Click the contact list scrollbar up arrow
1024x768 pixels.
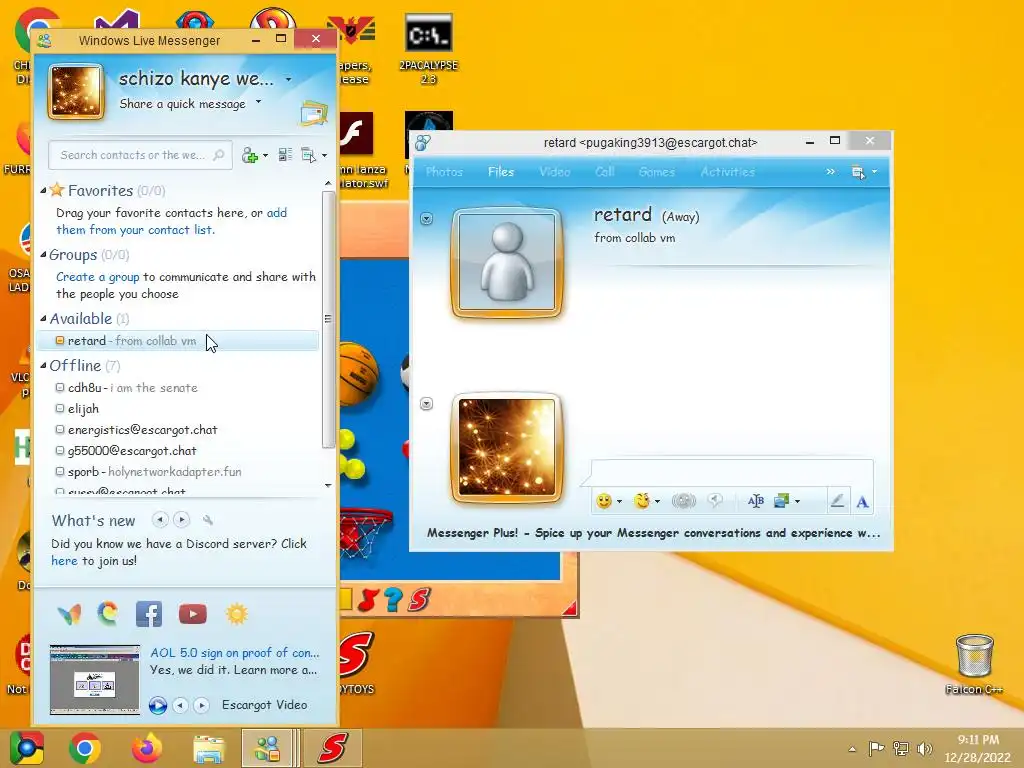point(328,184)
